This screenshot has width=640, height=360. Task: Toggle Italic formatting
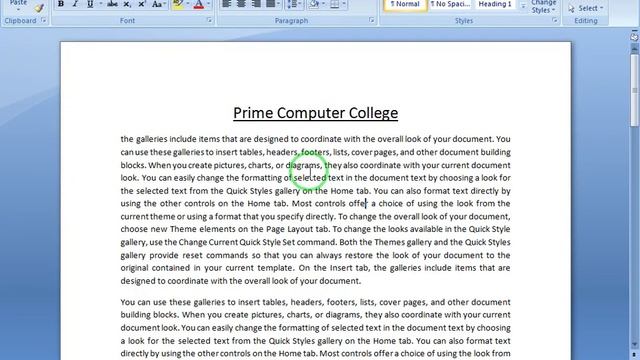pos(75,4)
